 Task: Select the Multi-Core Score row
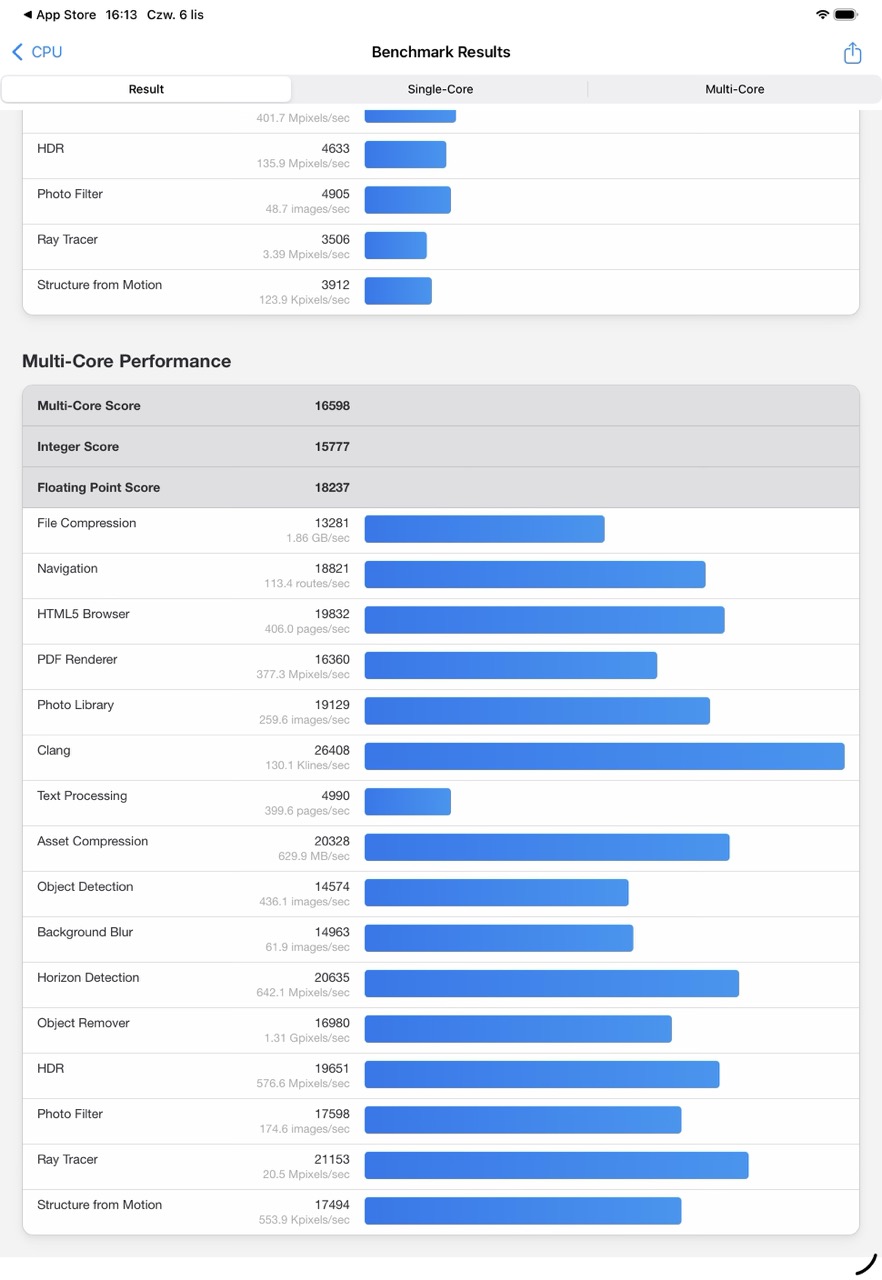[x=440, y=406]
